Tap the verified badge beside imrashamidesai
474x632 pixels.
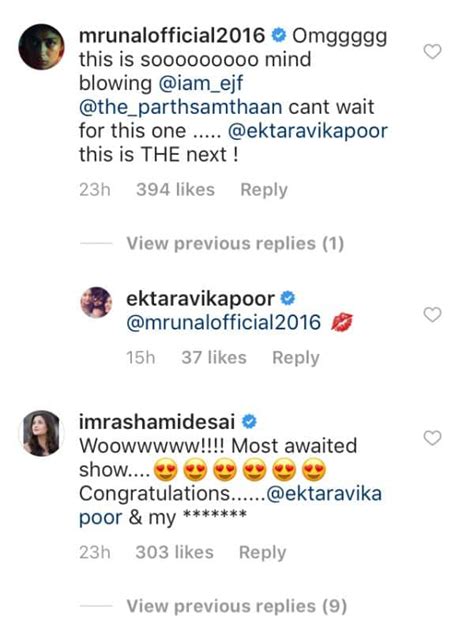pos(249,422)
